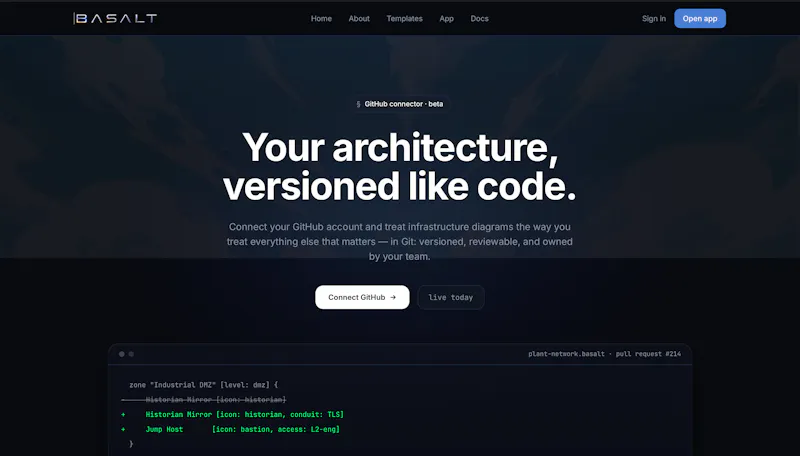Select the App nav item

point(446,18)
